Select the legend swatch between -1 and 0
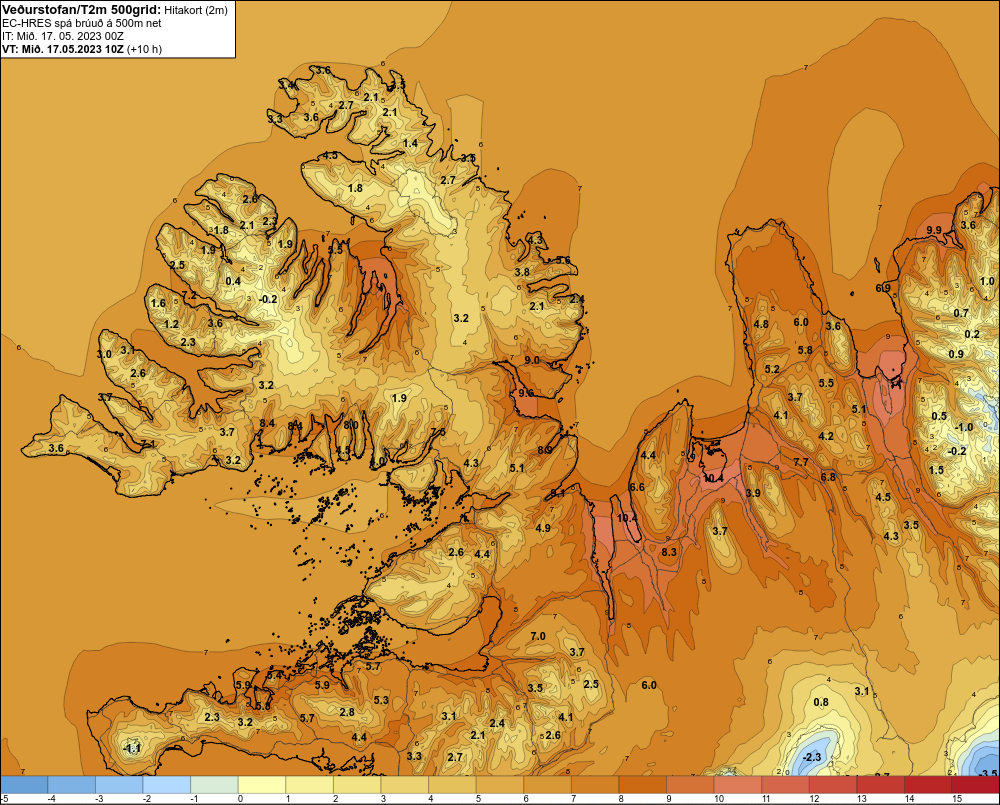 click(x=214, y=785)
